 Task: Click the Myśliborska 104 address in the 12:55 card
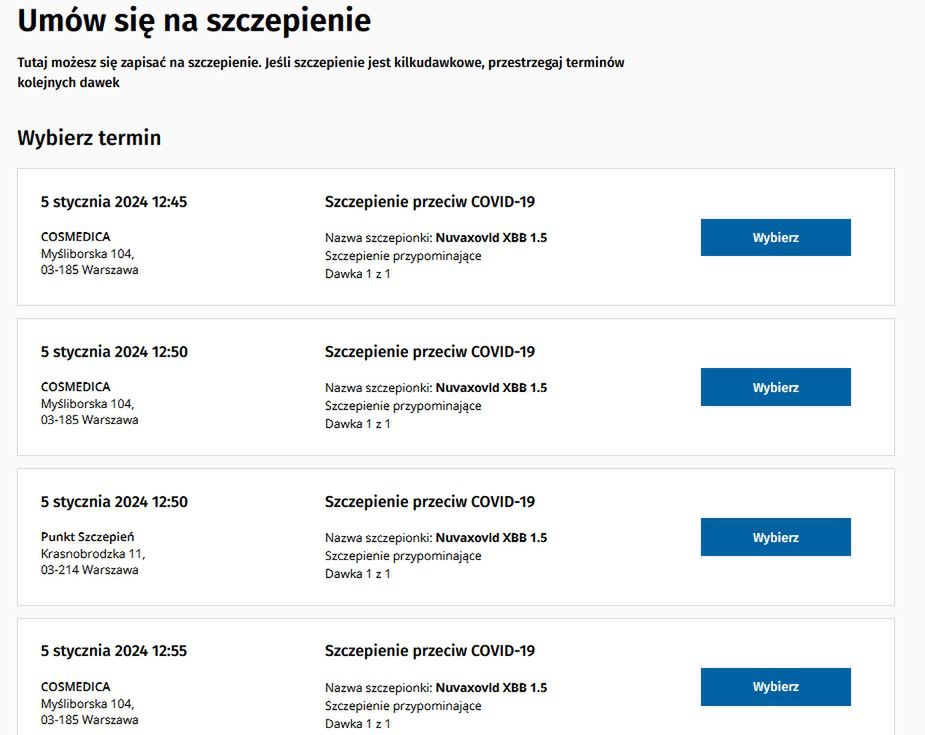point(87,703)
